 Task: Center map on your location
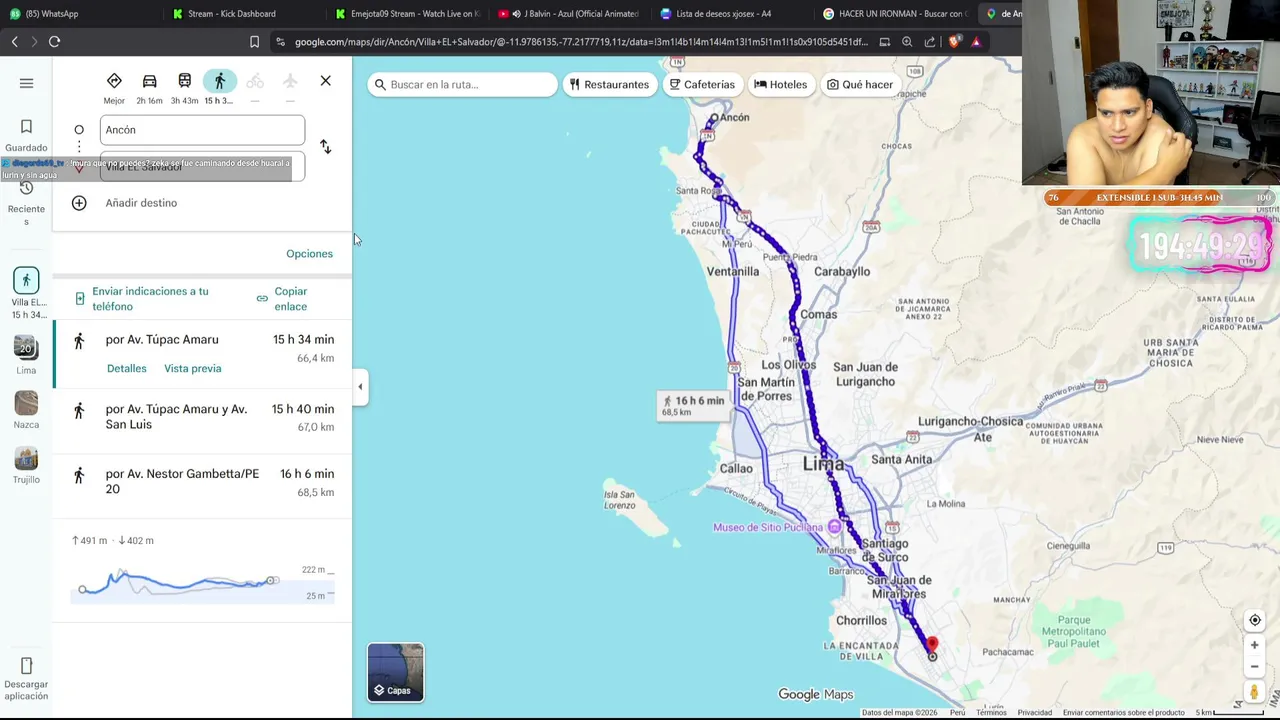(1255, 620)
